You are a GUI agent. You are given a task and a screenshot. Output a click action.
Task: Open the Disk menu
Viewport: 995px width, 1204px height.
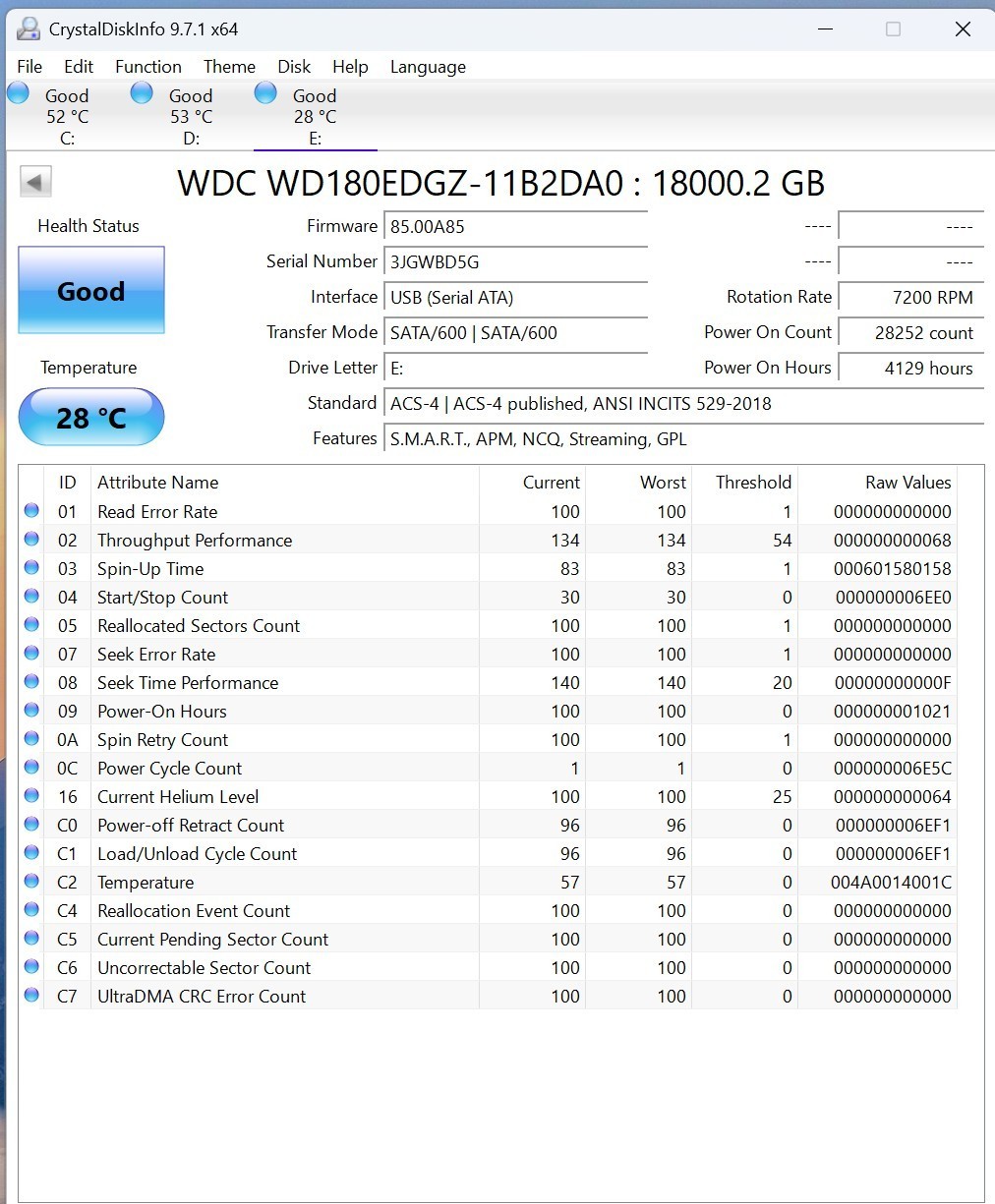coord(294,67)
